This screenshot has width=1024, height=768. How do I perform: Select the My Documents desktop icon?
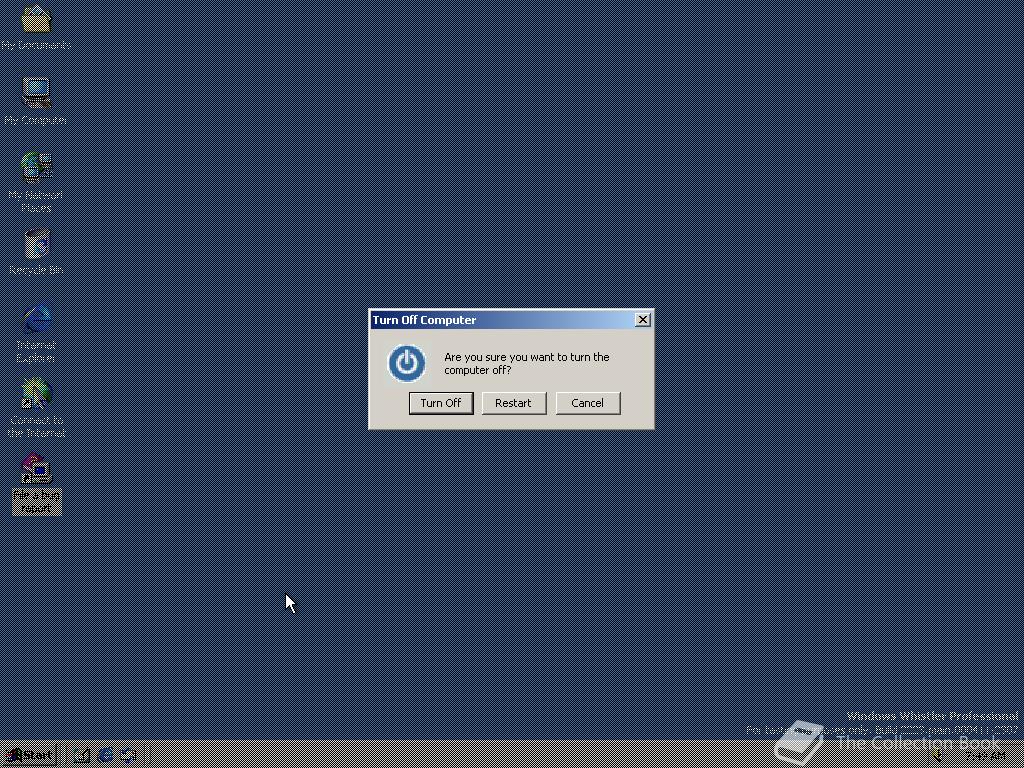36,27
